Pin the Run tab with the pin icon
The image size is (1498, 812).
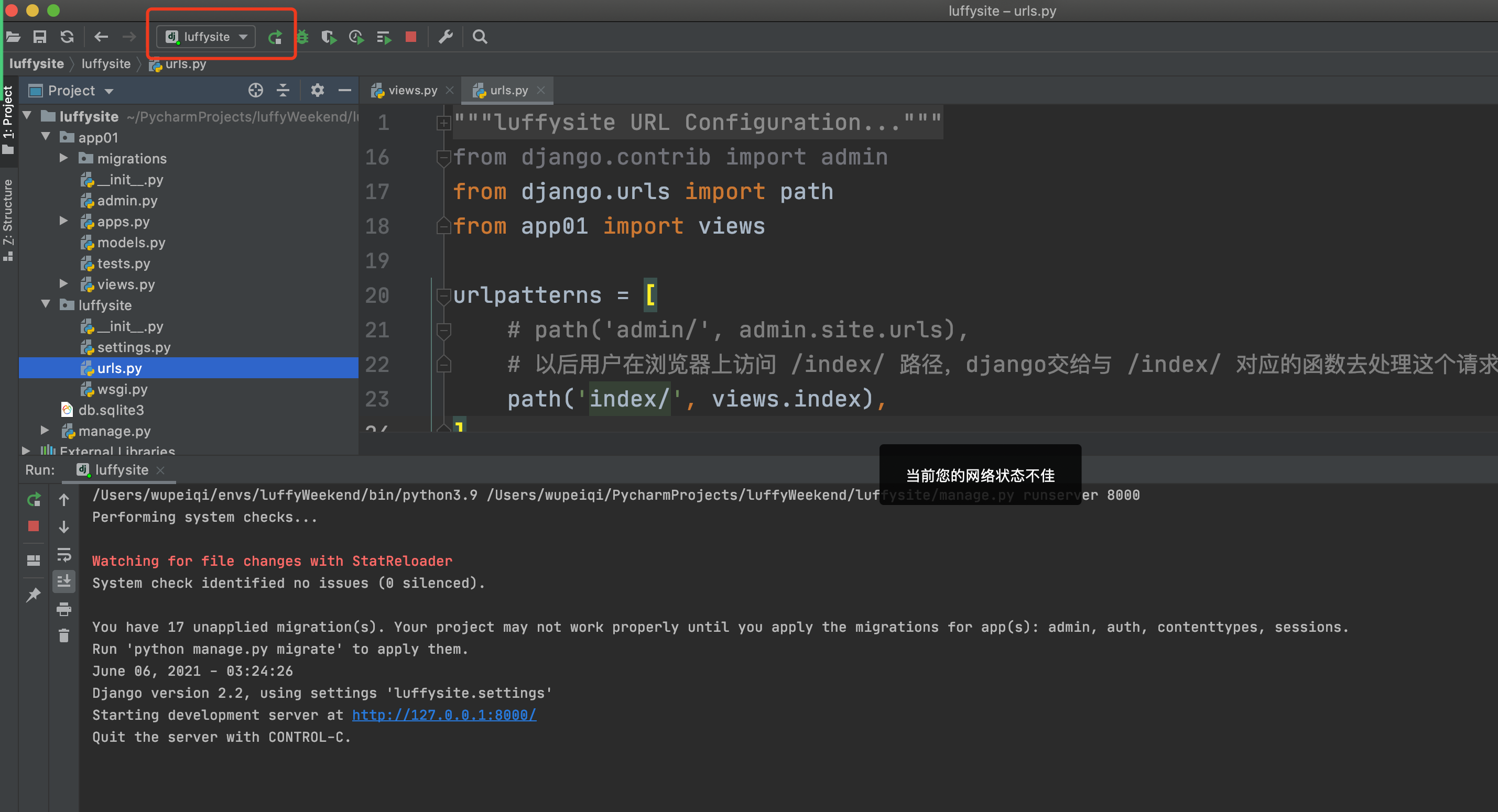pyautogui.click(x=34, y=595)
